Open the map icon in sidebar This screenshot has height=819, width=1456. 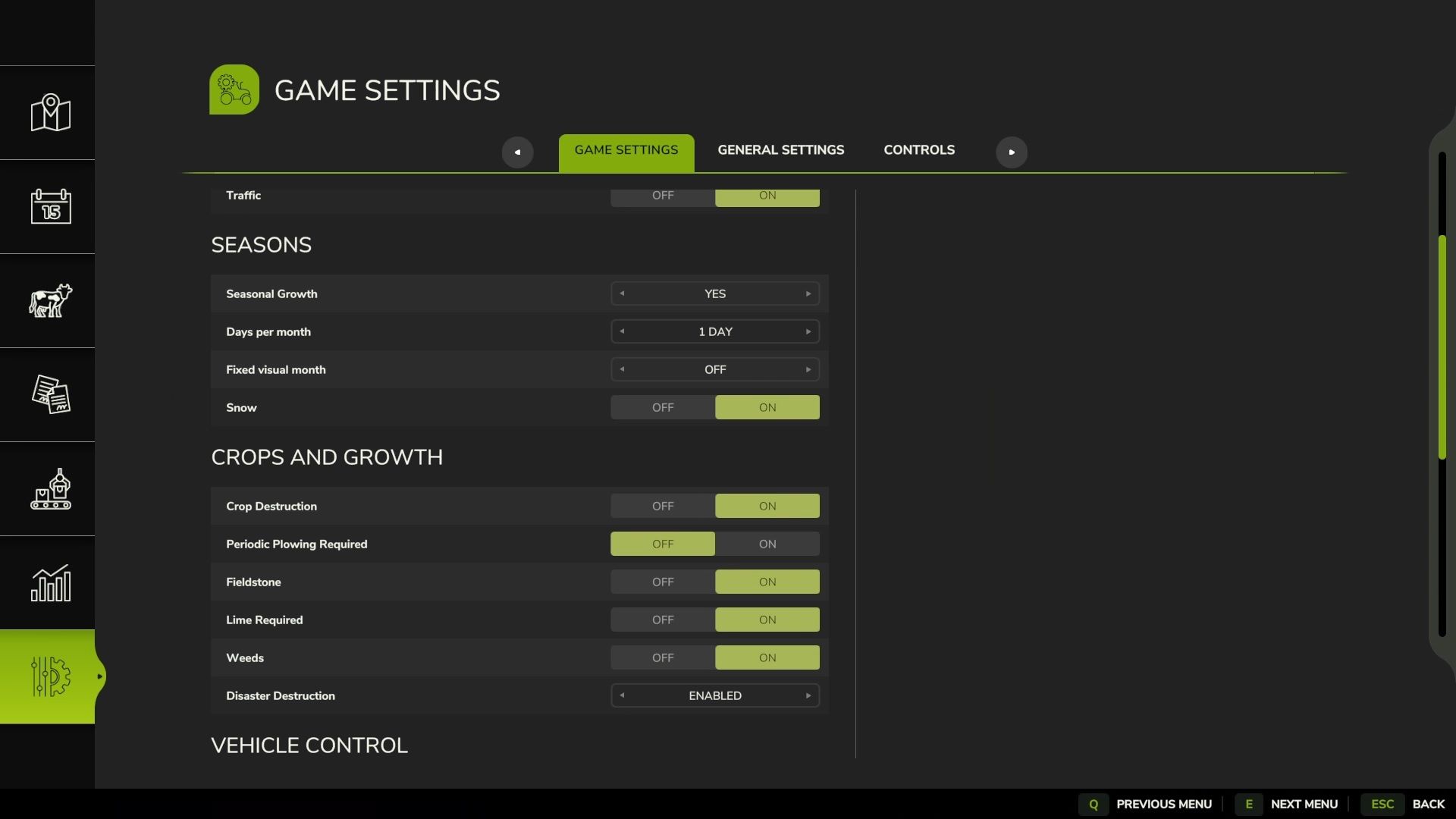[50, 113]
